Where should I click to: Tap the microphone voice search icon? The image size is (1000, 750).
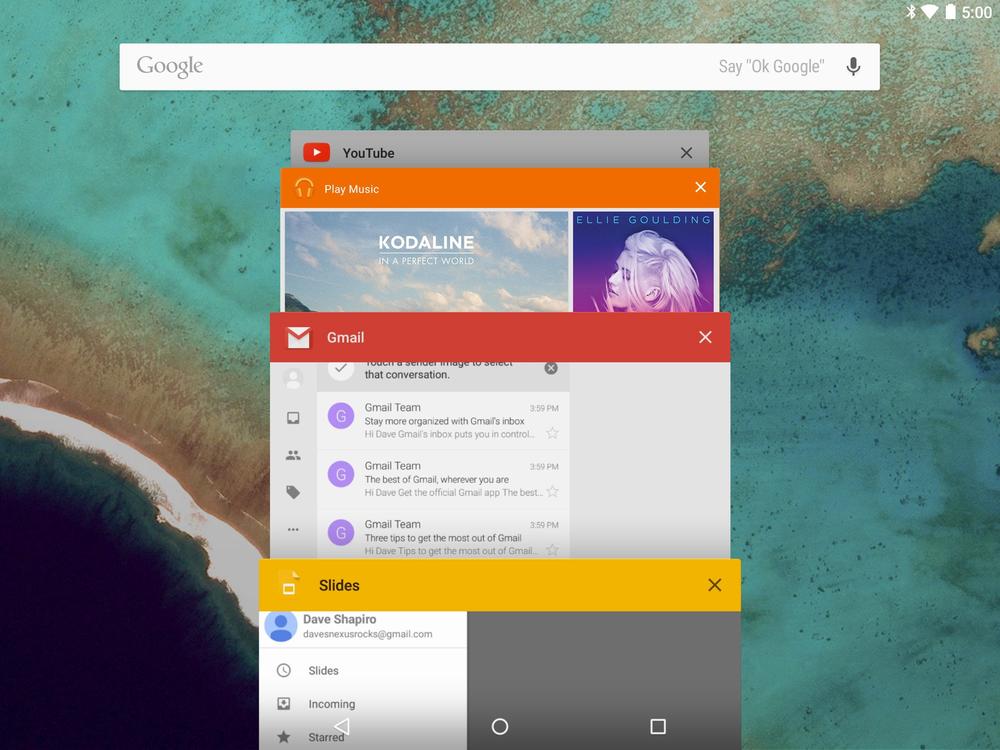click(853, 66)
